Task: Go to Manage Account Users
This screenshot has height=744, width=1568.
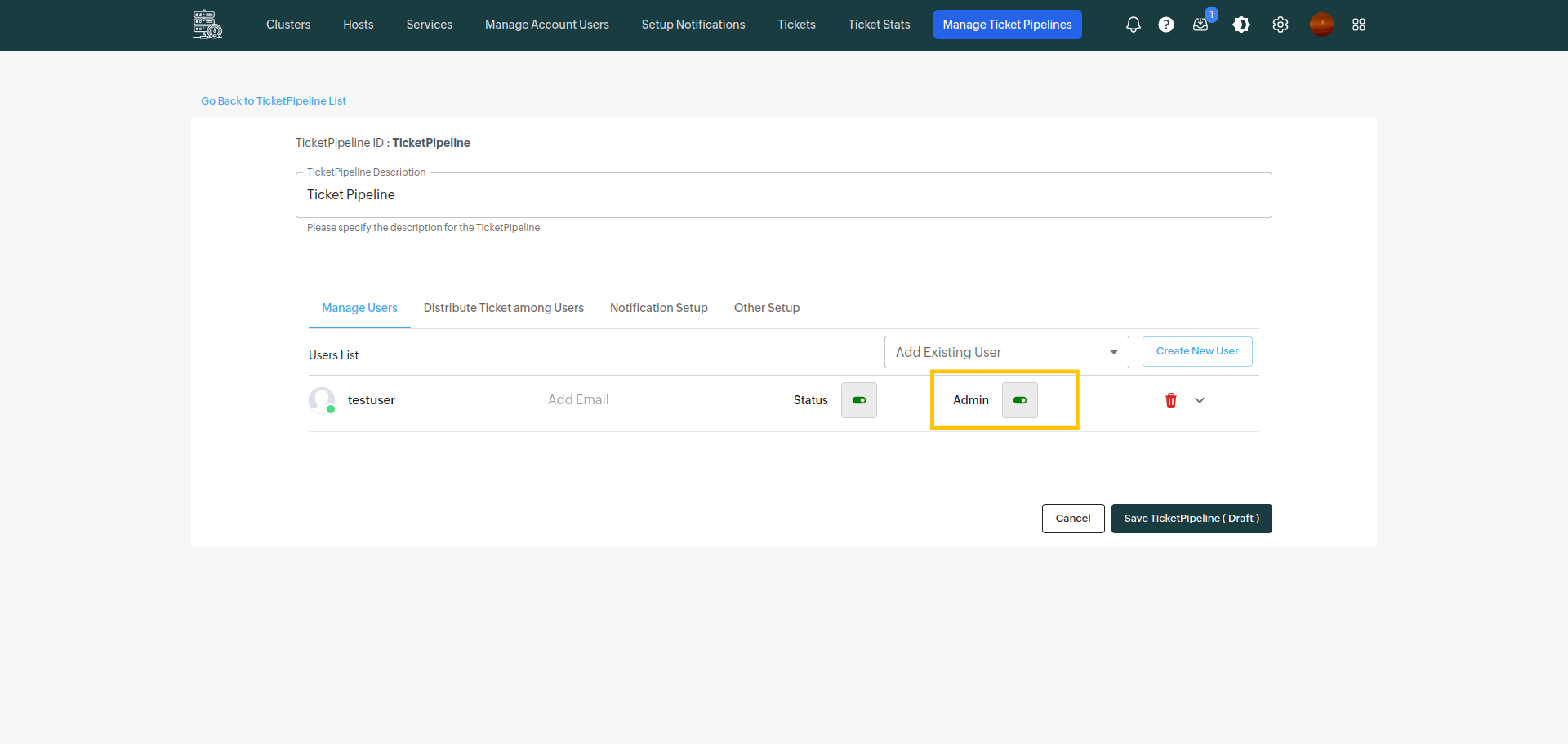Action: click(547, 25)
